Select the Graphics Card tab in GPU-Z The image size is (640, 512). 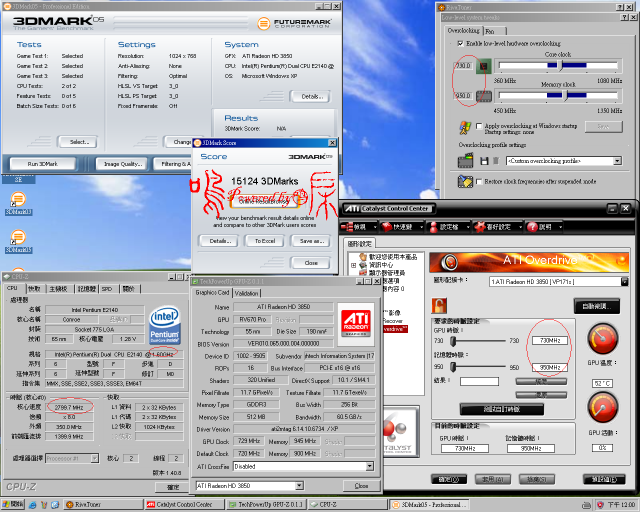(x=212, y=293)
